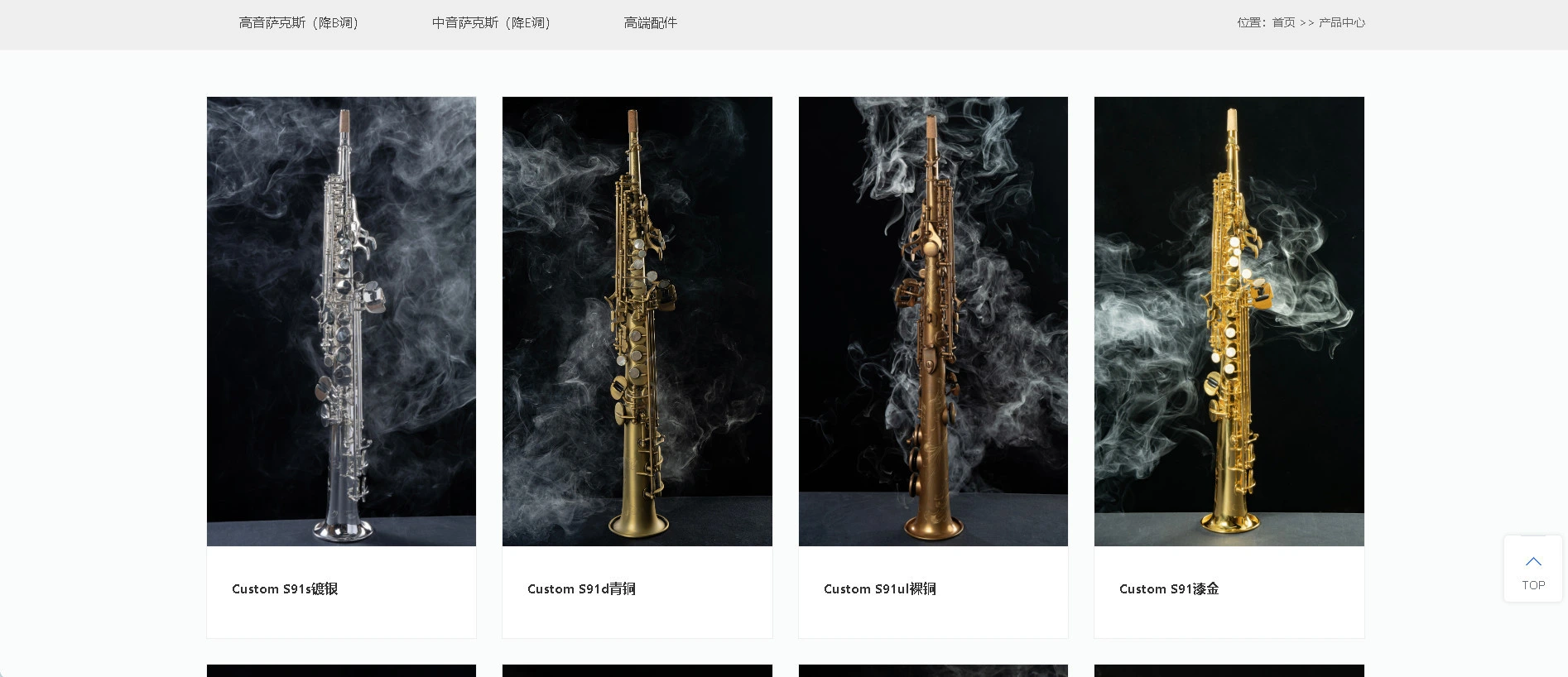Click the Custom S91漆金 product title
Viewport: 1568px width, 677px height.
(x=1169, y=589)
